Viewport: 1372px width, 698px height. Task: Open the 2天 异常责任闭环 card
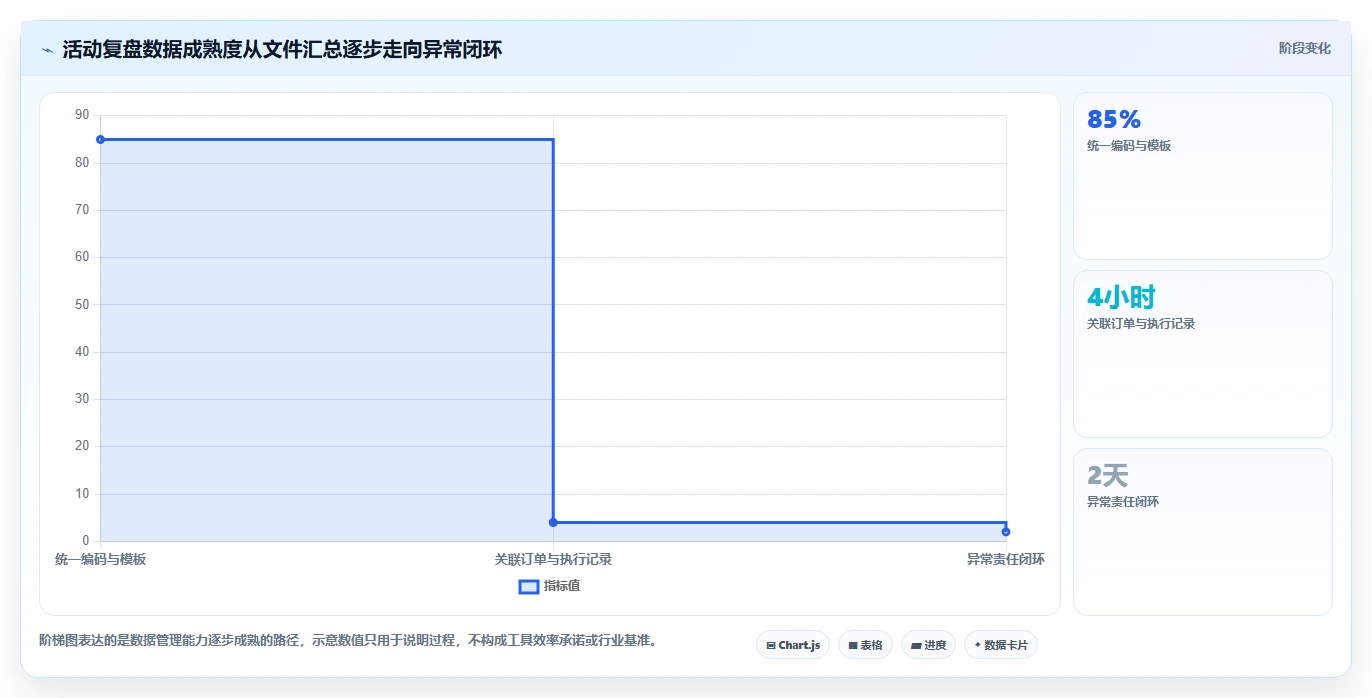[x=1202, y=532]
